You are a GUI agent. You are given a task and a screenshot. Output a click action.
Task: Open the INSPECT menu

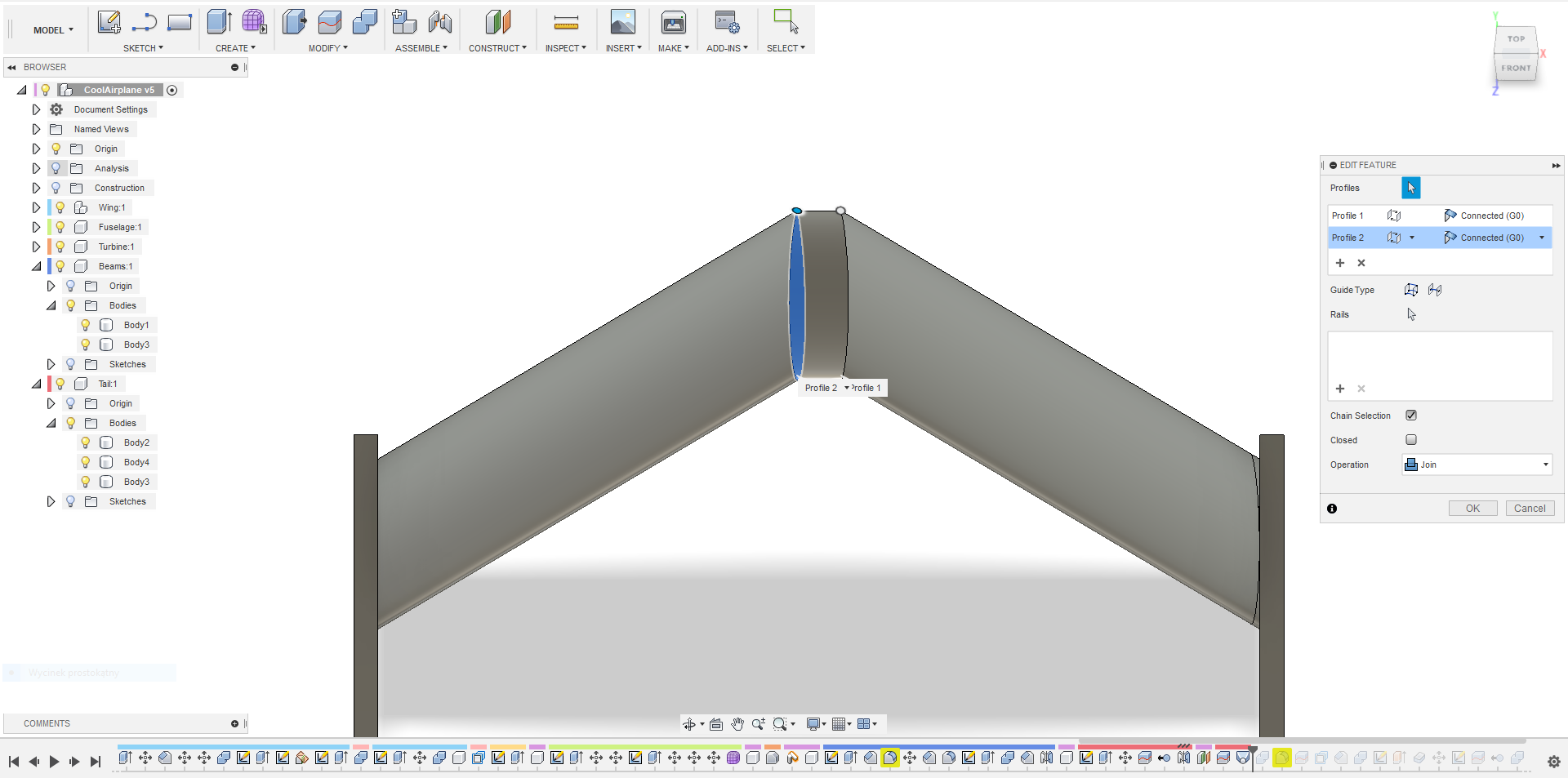565,48
